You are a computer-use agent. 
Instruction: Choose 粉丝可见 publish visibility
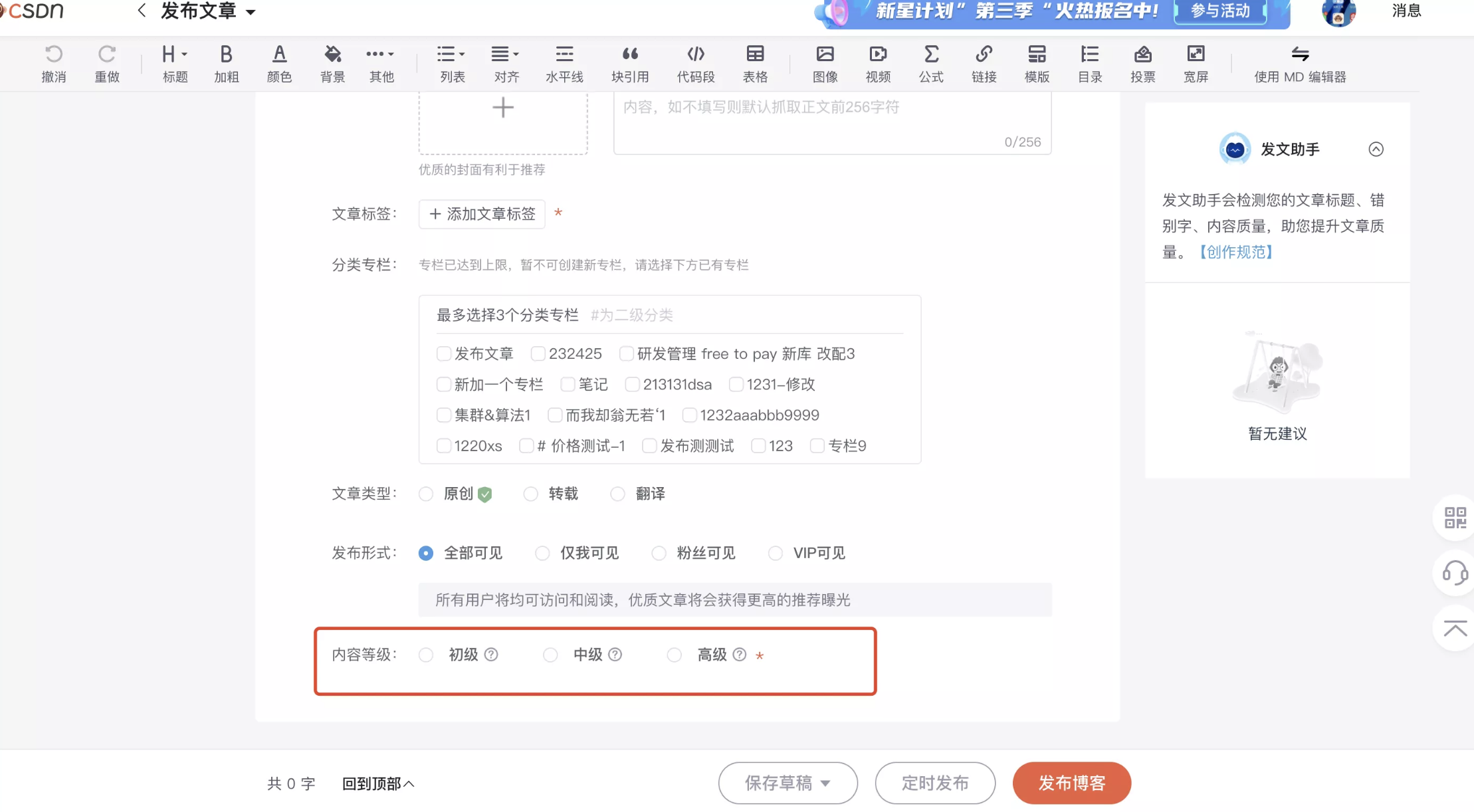click(x=659, y=554)
